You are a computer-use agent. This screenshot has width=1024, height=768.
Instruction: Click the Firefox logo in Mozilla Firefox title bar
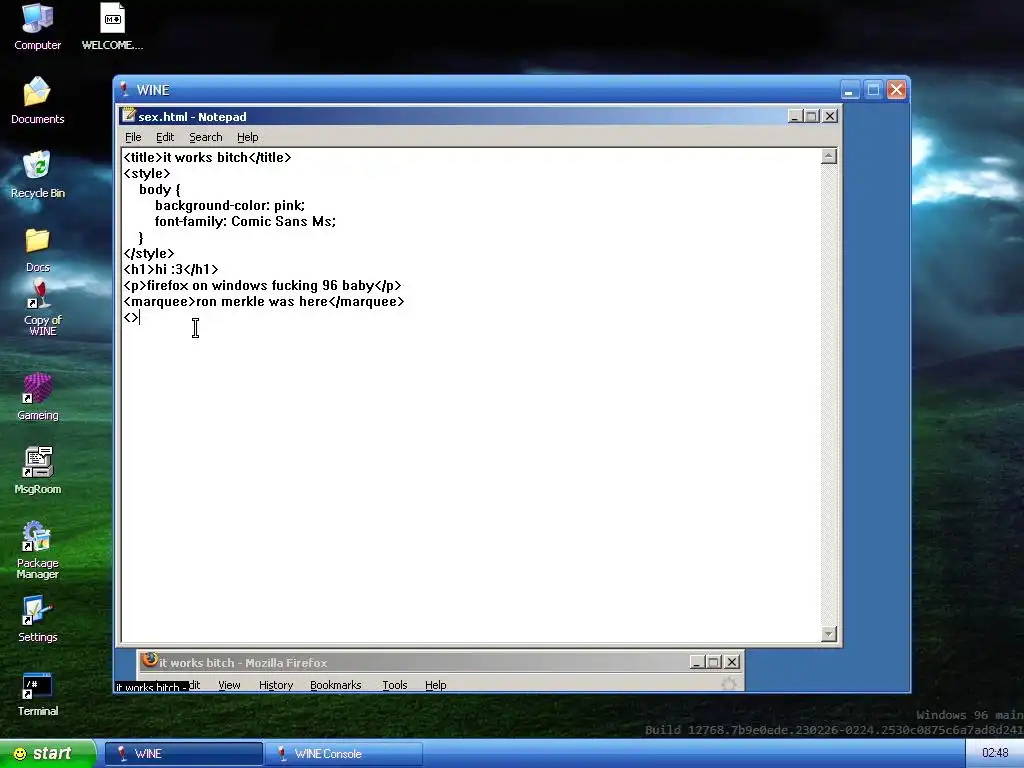pyautogui.click(x=150, y=660)
